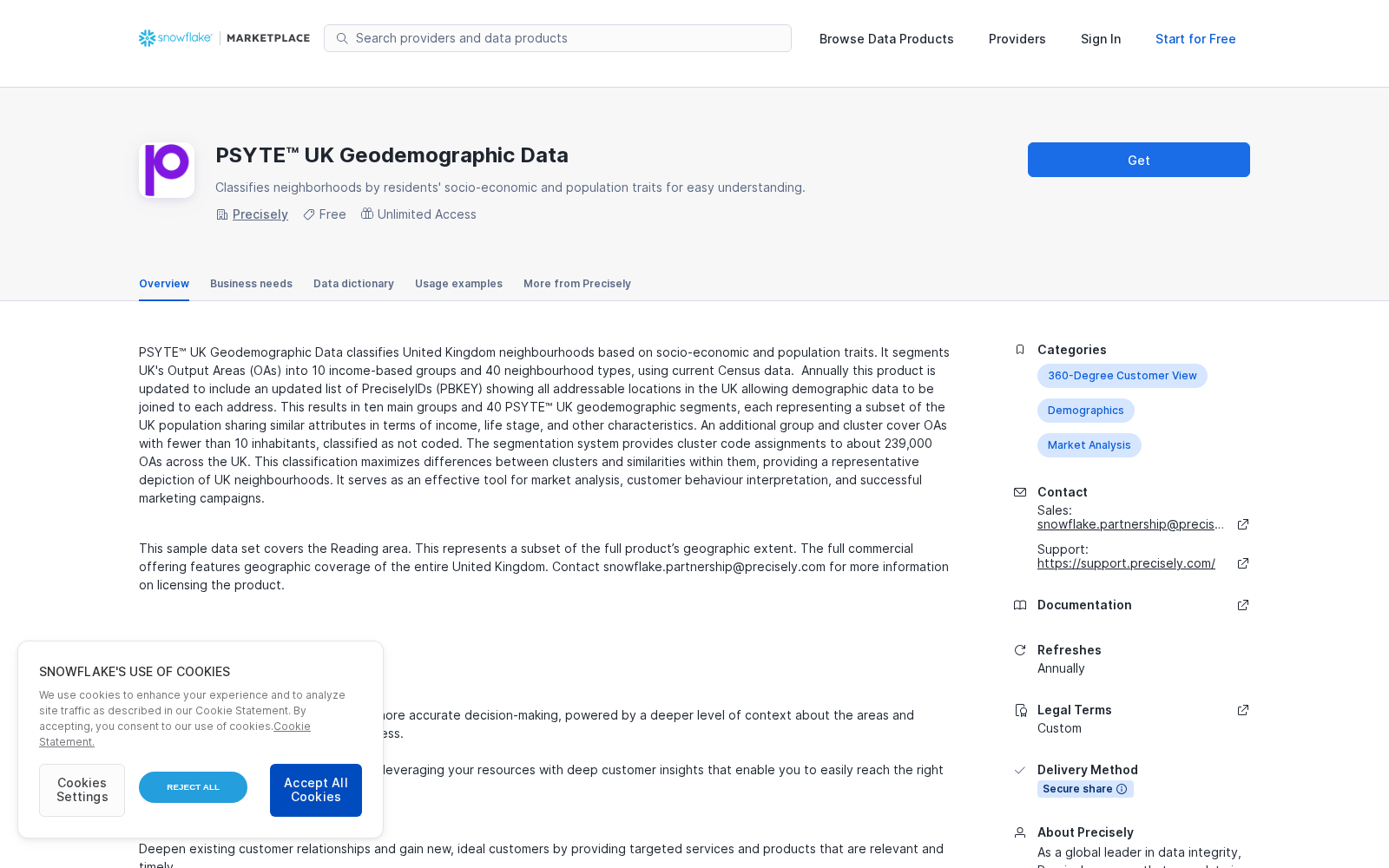Open the Providers nav item
This screenshot has width=1389, height=868.
pos(1017,39)
